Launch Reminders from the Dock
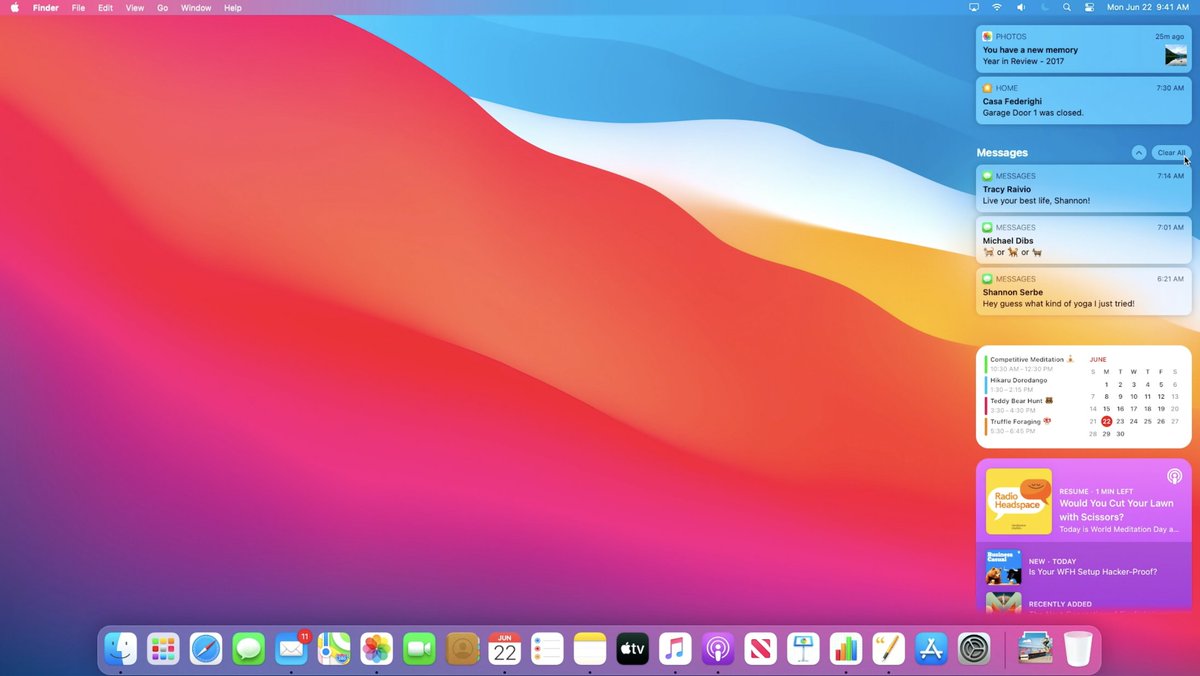 547,649
